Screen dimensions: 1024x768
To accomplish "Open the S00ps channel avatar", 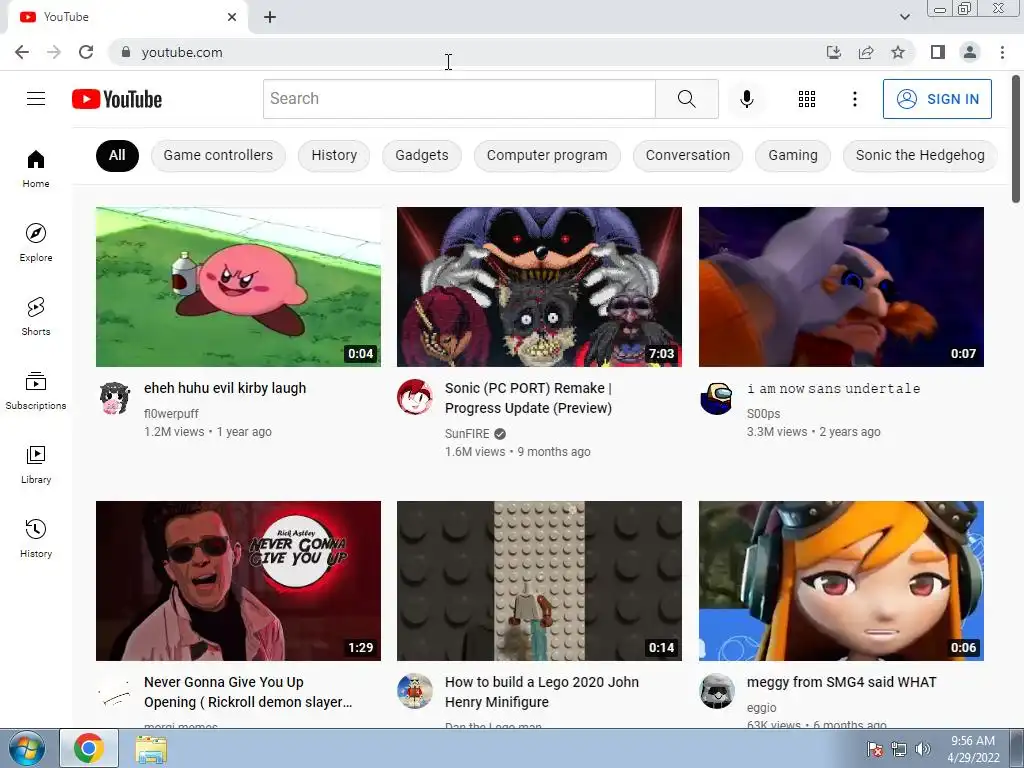I will click(x=716, y=398).
